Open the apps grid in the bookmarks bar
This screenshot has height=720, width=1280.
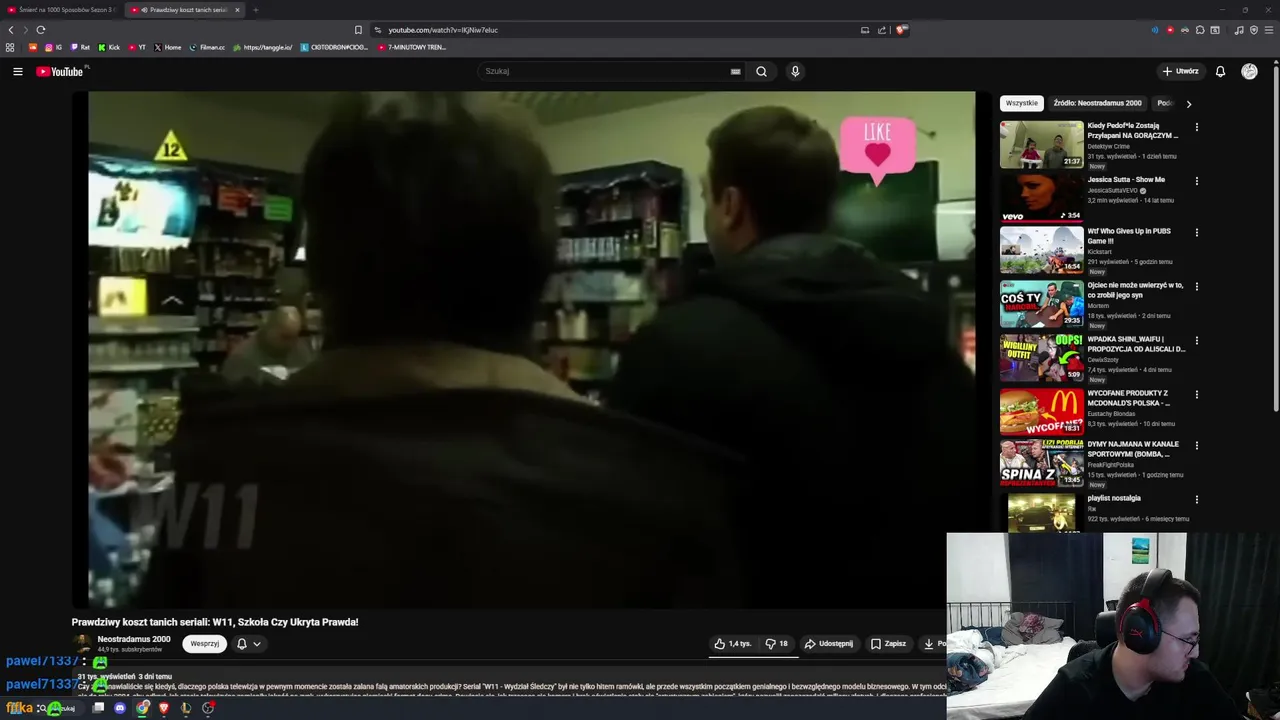10,47
